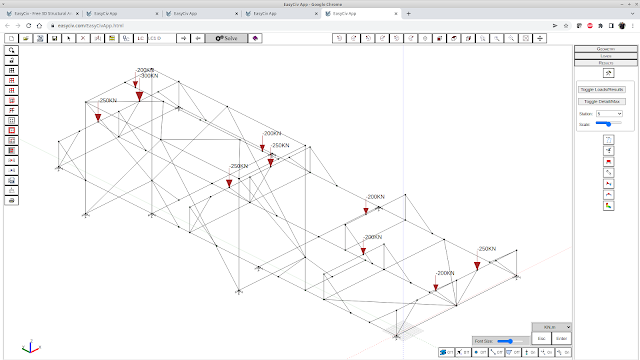Toggle the node dot display switch

click(480, 352)
